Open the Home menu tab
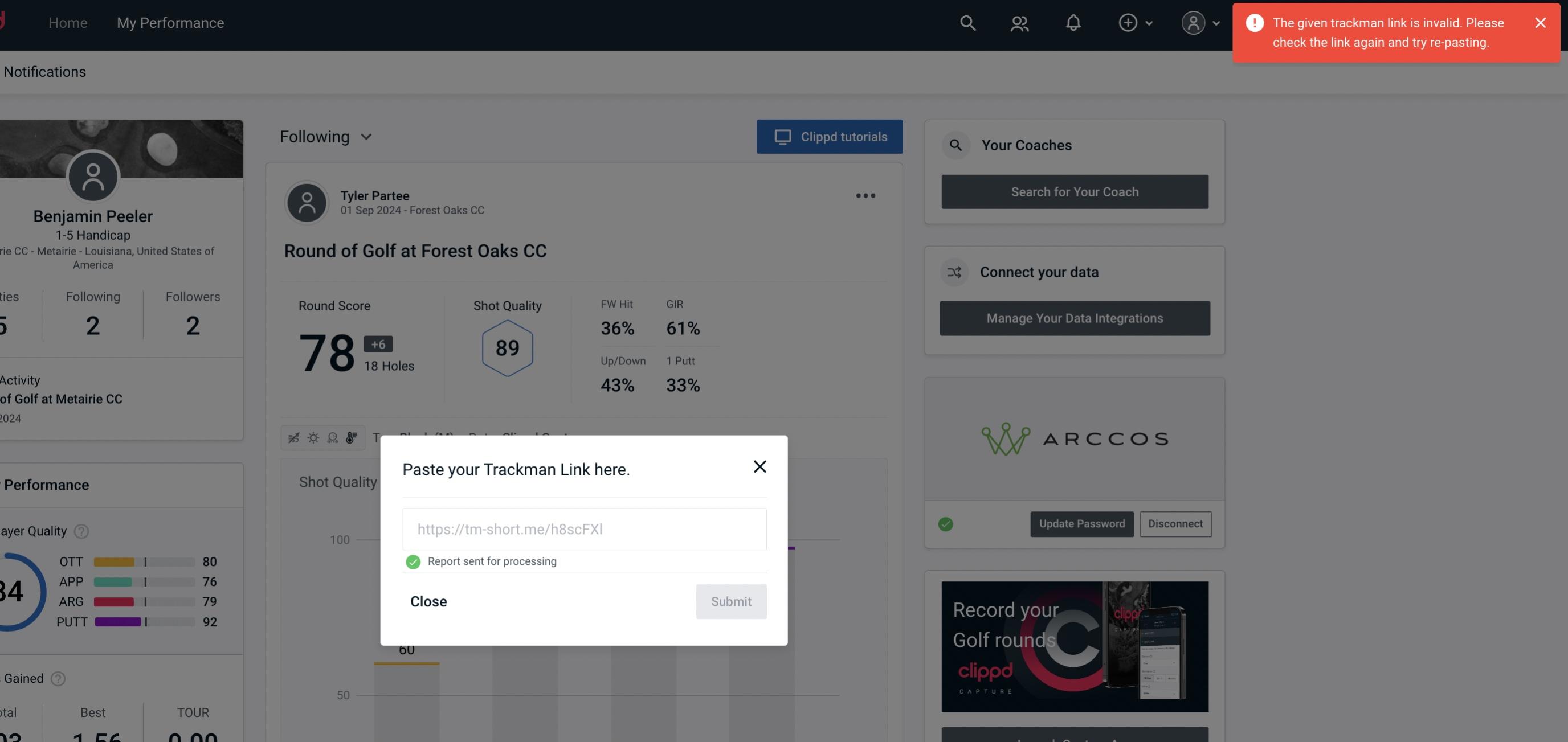Image resolution: width=1568 pixels, height=742 pixels. coord(68,22)
